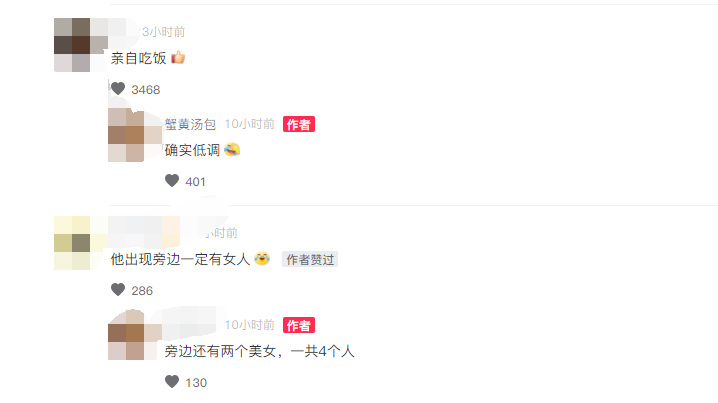
Task: Click the comment text 亲自吃饭
Action: (138, 58)
